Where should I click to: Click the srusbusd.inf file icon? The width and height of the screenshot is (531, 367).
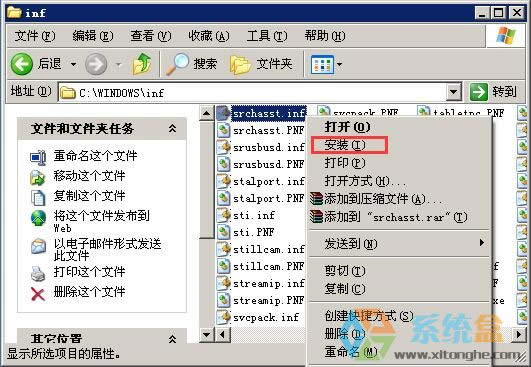(224, 147)
